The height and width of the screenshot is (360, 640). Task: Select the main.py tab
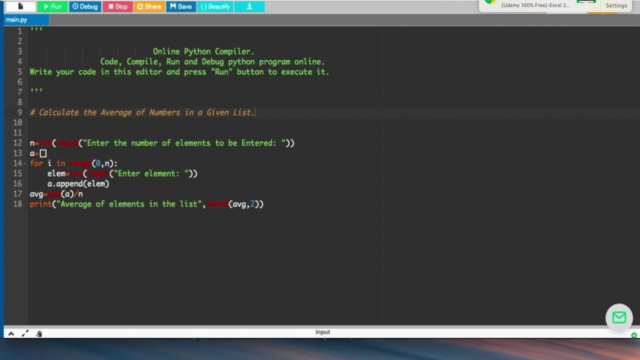pos(26,20)
